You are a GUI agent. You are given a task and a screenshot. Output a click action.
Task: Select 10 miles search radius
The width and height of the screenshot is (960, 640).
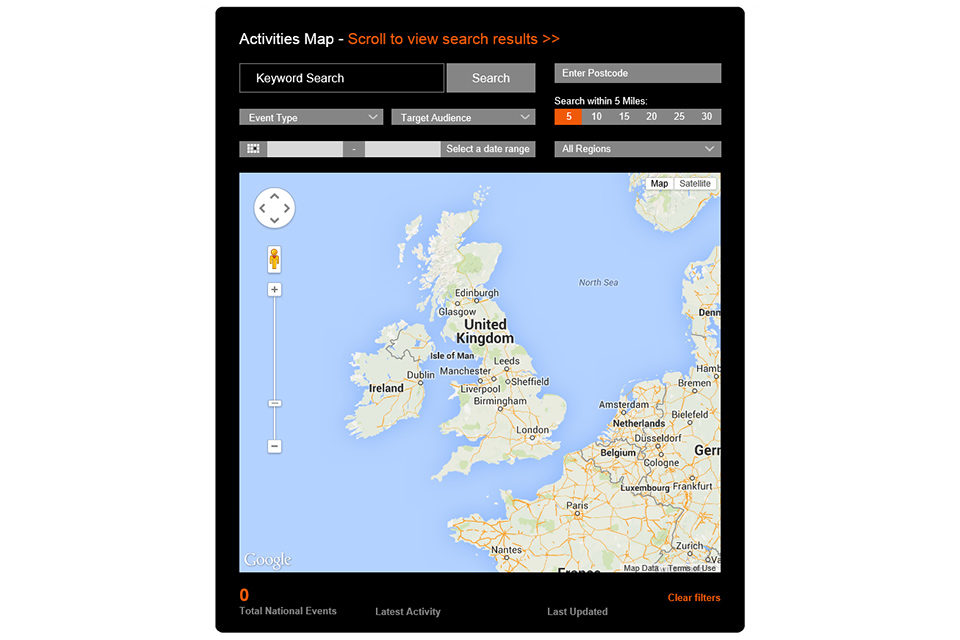596,117
